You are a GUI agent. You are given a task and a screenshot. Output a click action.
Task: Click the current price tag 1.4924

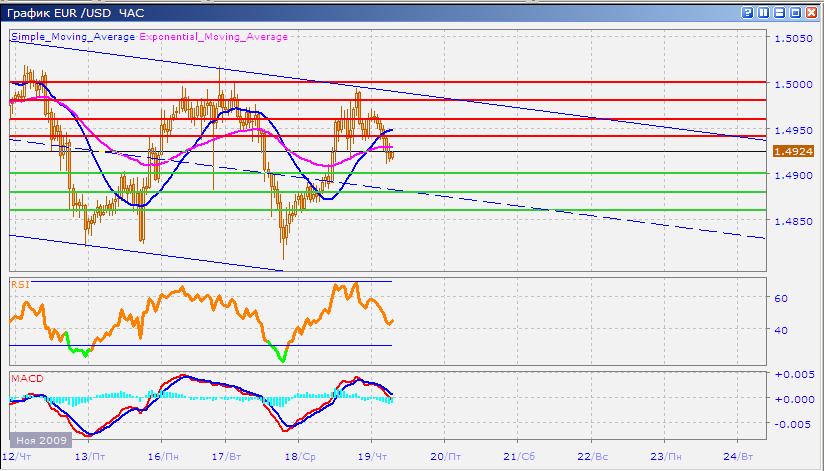click(x=794, y=152)
